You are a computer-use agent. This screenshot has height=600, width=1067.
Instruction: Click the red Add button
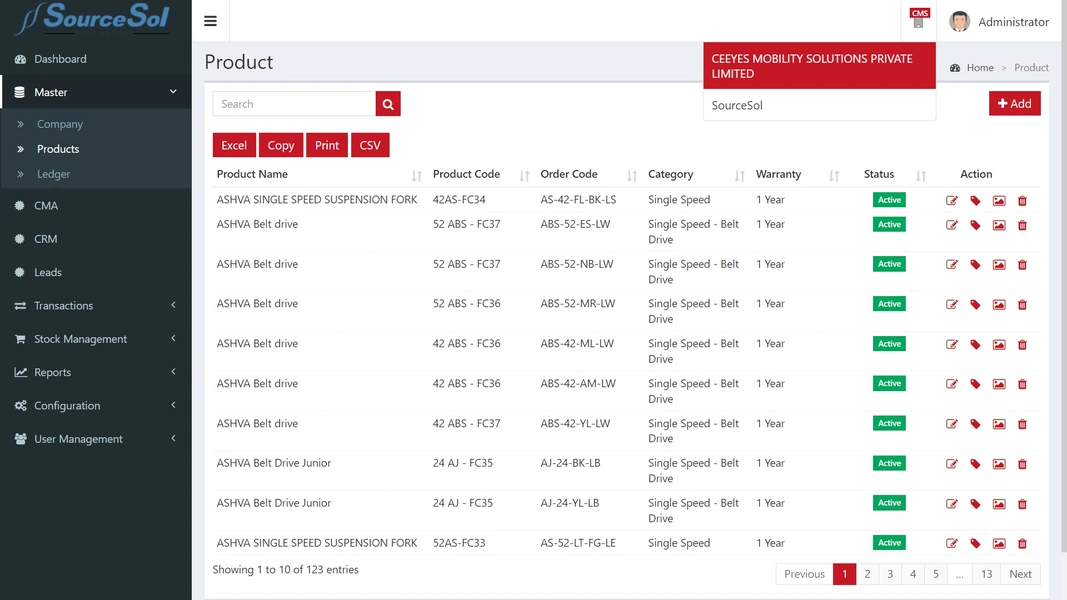(x=1014, y=104)
